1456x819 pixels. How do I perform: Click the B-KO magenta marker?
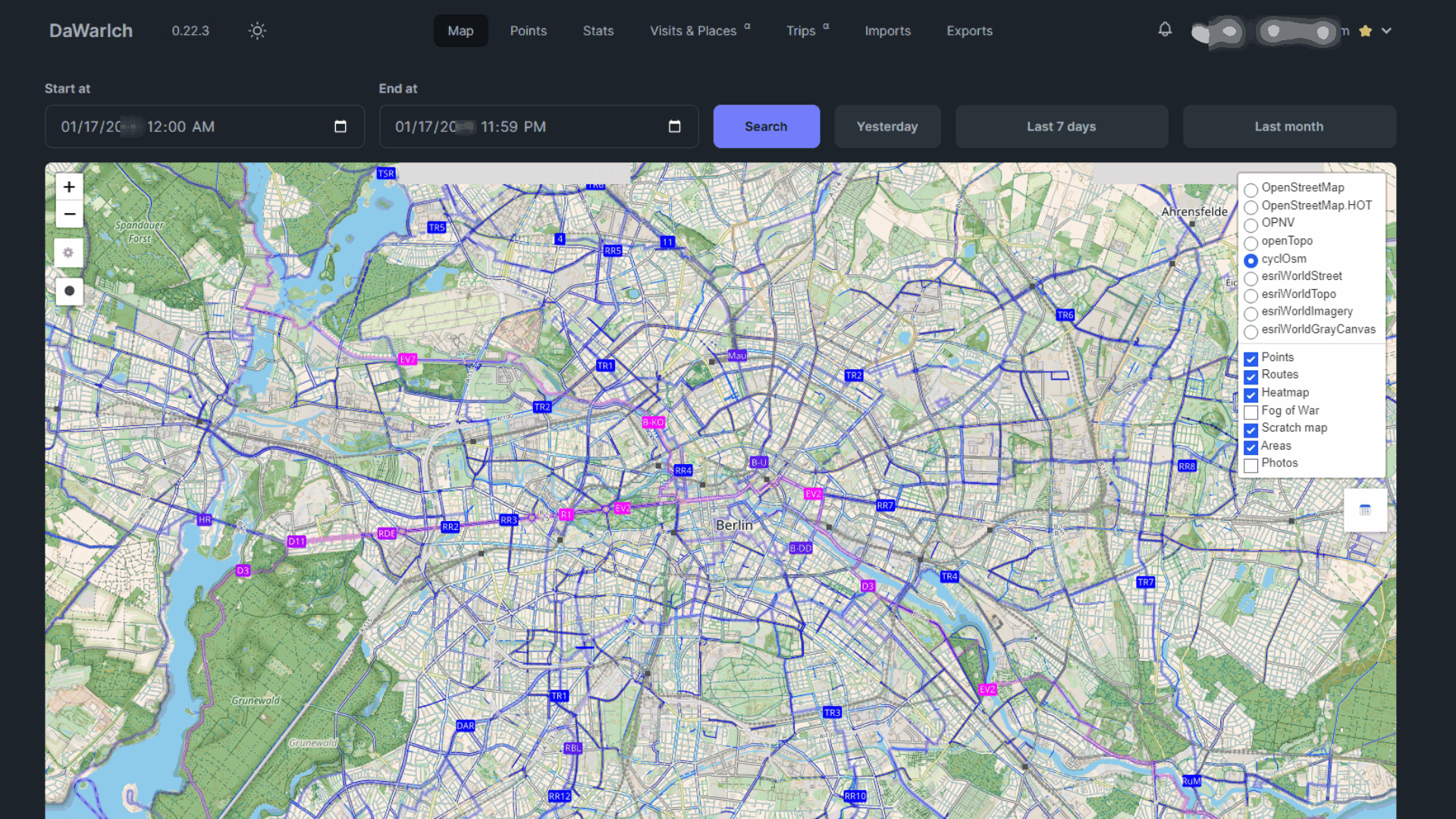point(654,422)
